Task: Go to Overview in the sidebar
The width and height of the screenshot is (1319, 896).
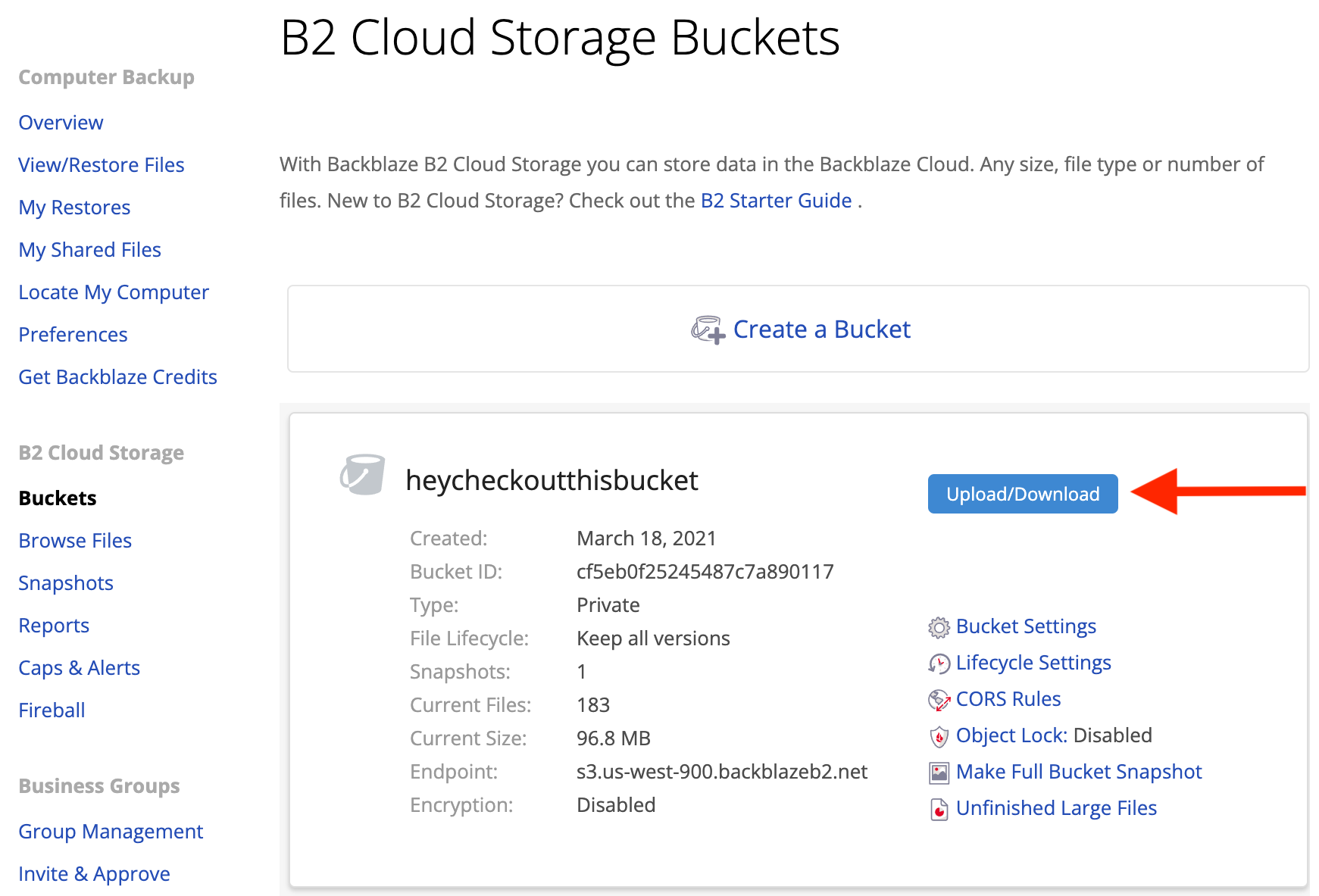Action: [x=61, y=123]
